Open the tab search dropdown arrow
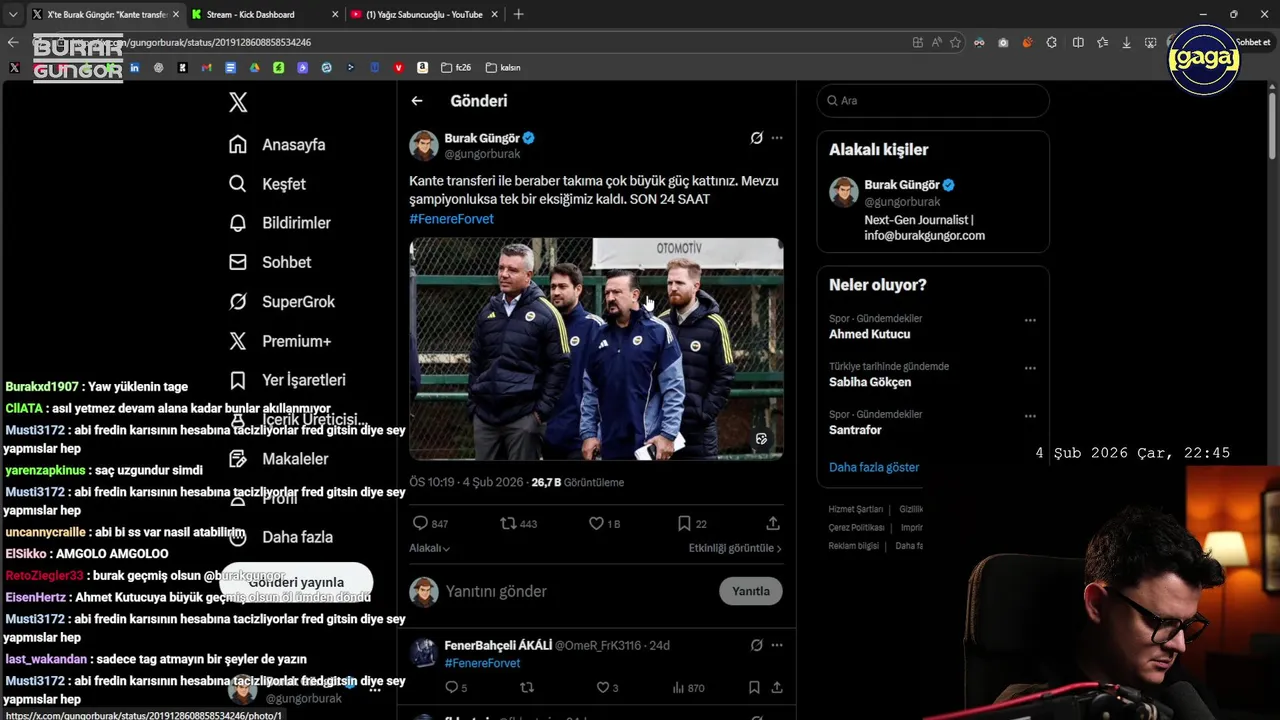Screen dimensions: 1280x720 click(x=13, y=14)
